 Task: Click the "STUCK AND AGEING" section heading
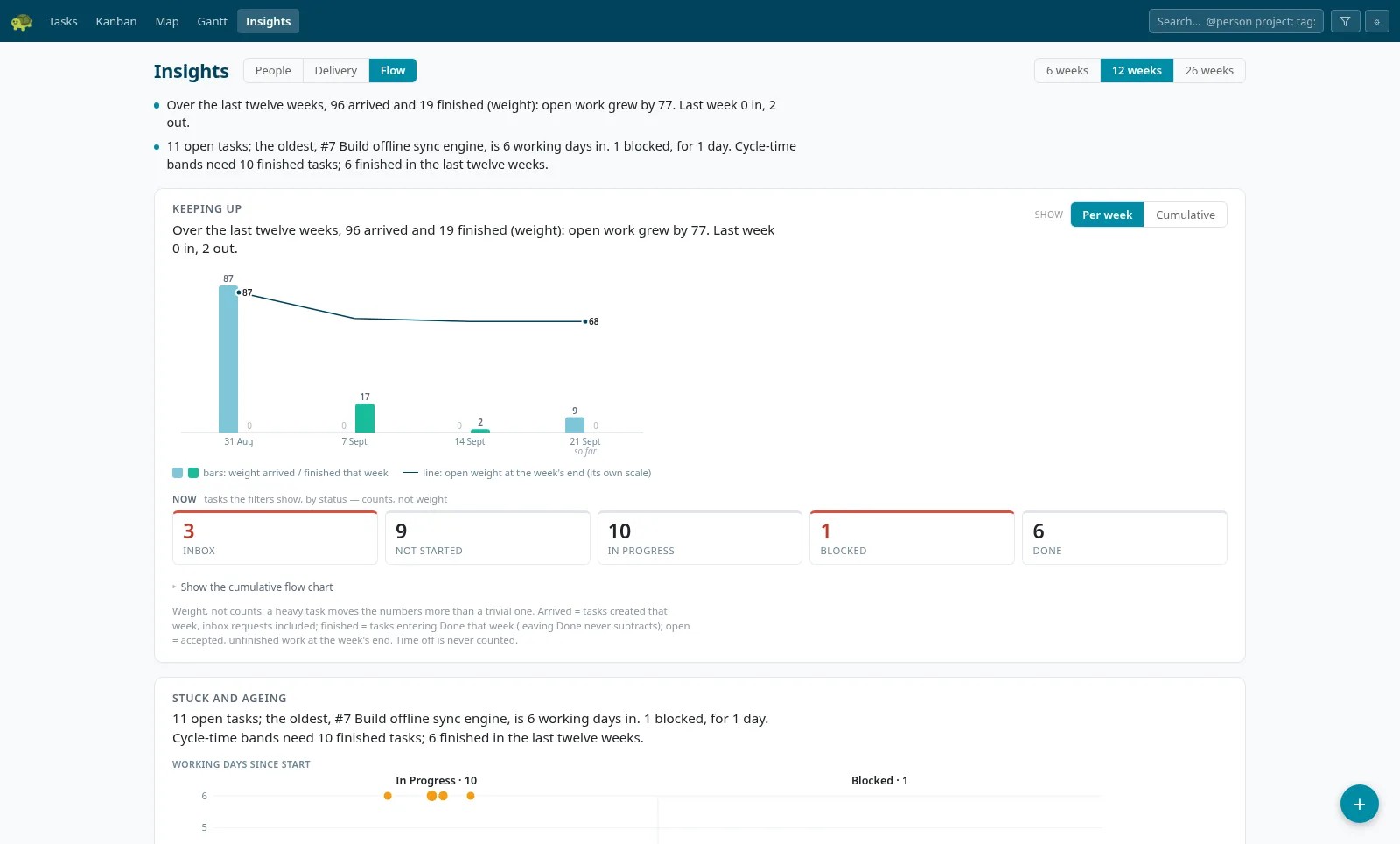click(229, 698)
